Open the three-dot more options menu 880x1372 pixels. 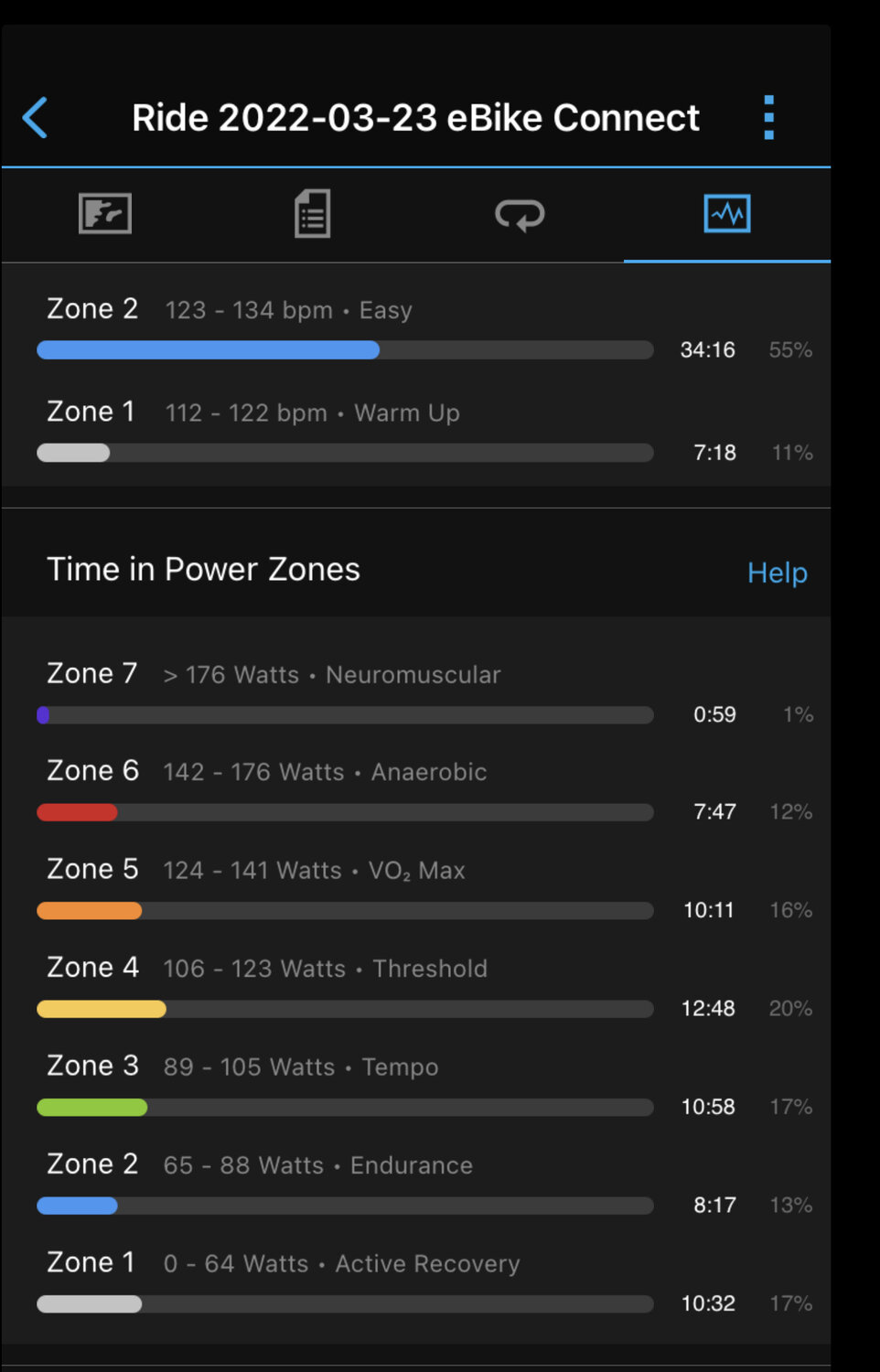click(x=768, y=118)
